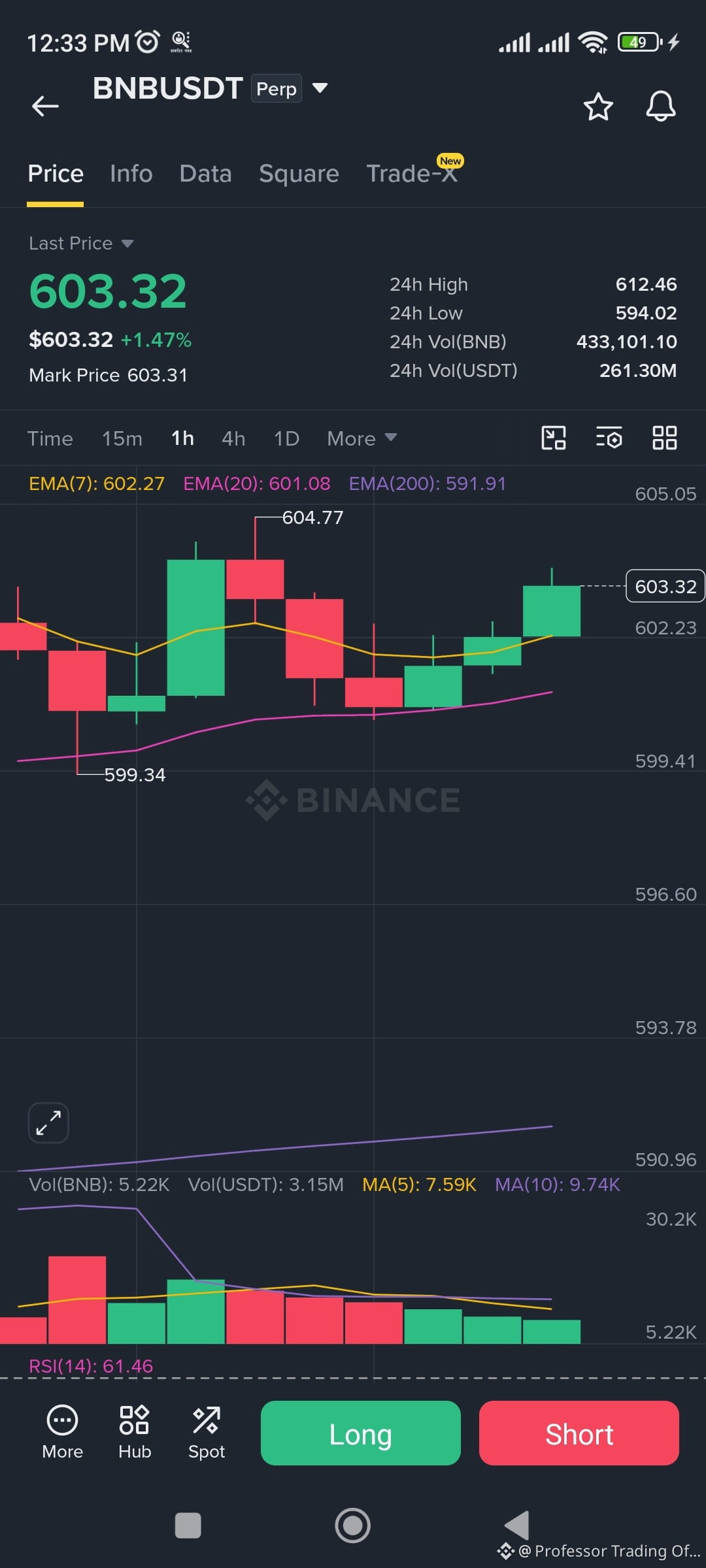Expand the Last Price type dropdown
Screen dimensions: 706x1568
point(127,244)
